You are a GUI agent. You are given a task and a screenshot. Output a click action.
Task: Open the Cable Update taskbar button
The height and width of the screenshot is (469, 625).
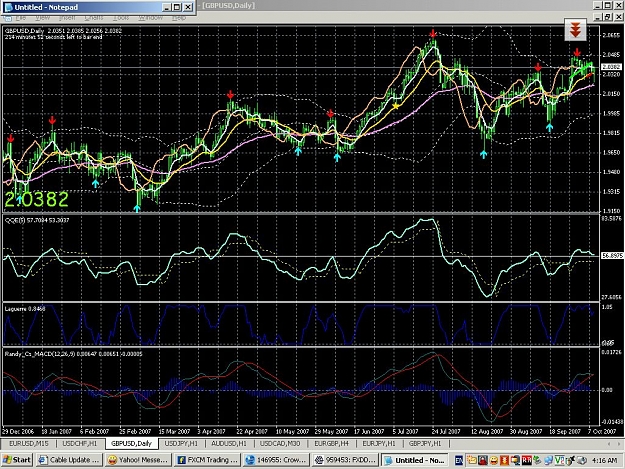point(69,460)
